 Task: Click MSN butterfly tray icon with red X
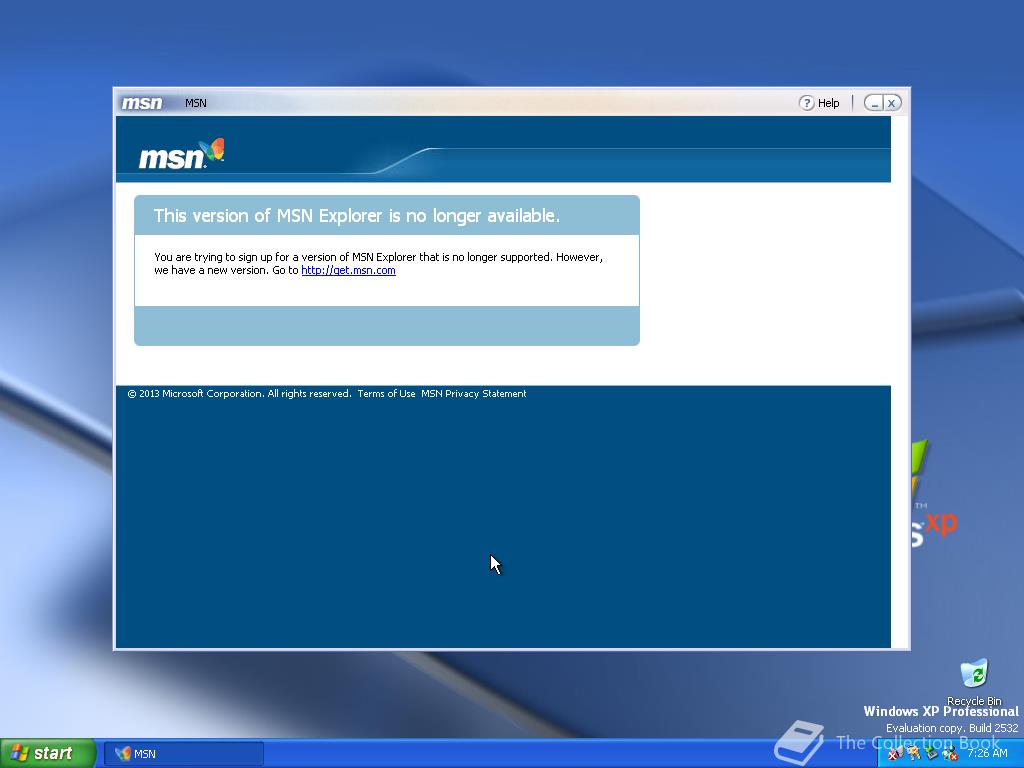(896, 753)
